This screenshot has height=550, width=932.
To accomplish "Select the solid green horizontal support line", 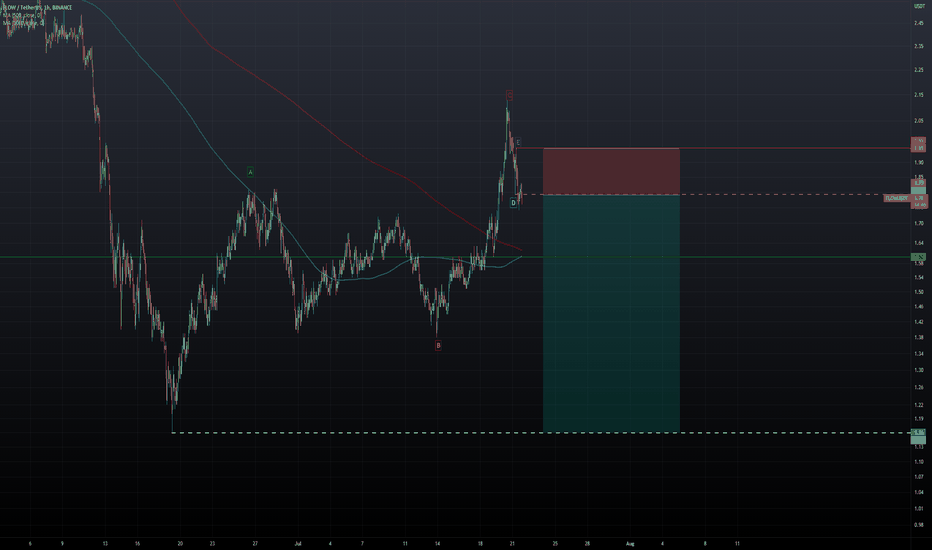I will (455, 257).
